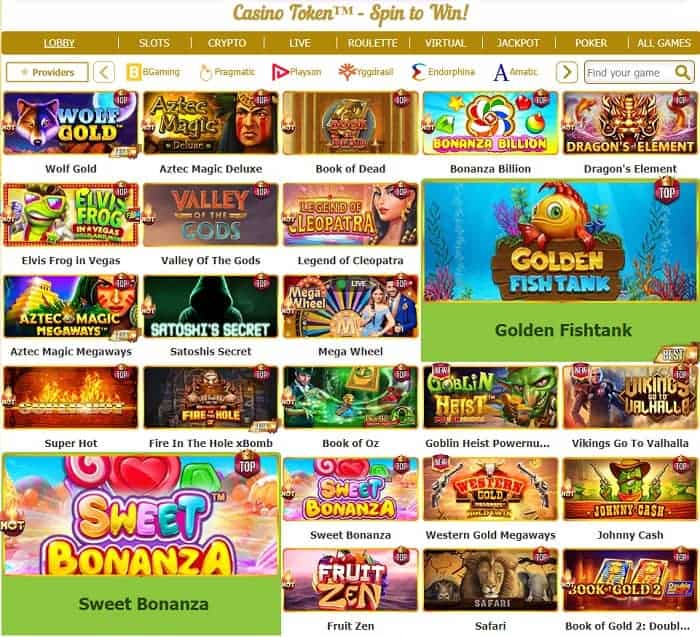Show more providers with right arrow
700x637 pixels.
pyautogui.click(x=567, y=72)
